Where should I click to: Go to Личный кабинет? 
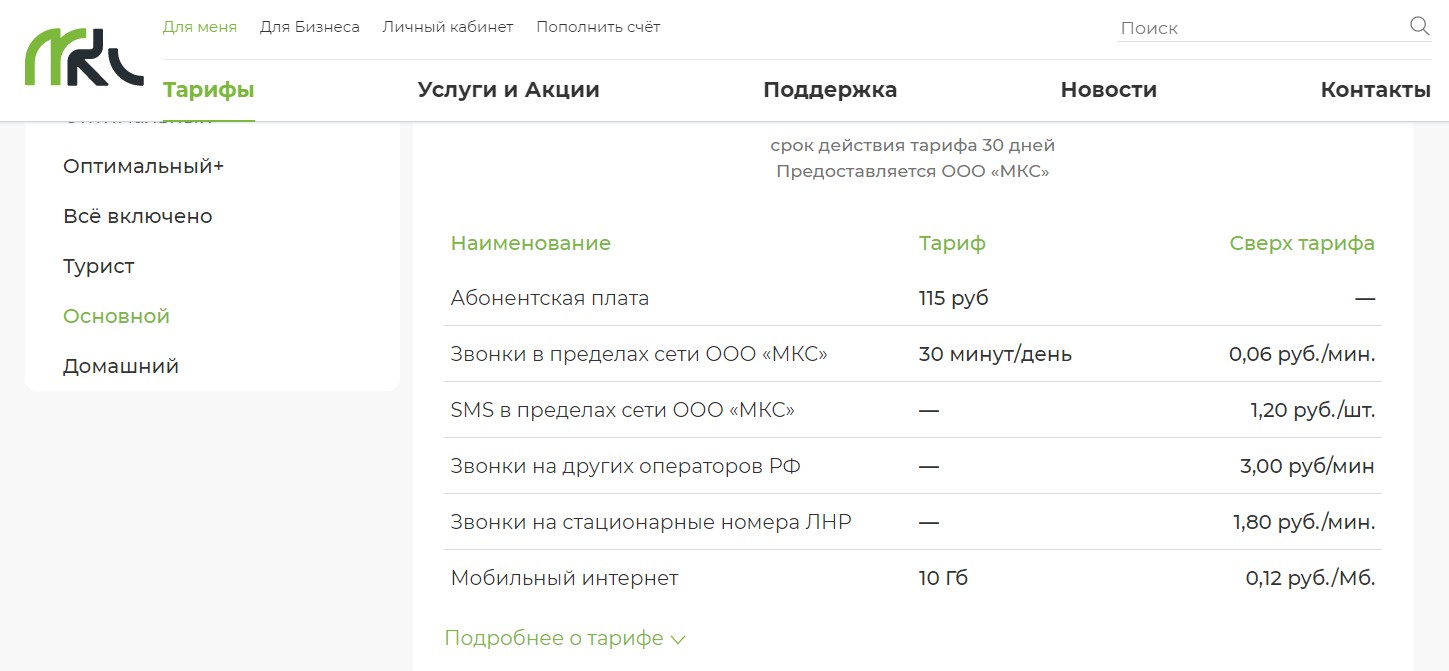coord(448,27)
